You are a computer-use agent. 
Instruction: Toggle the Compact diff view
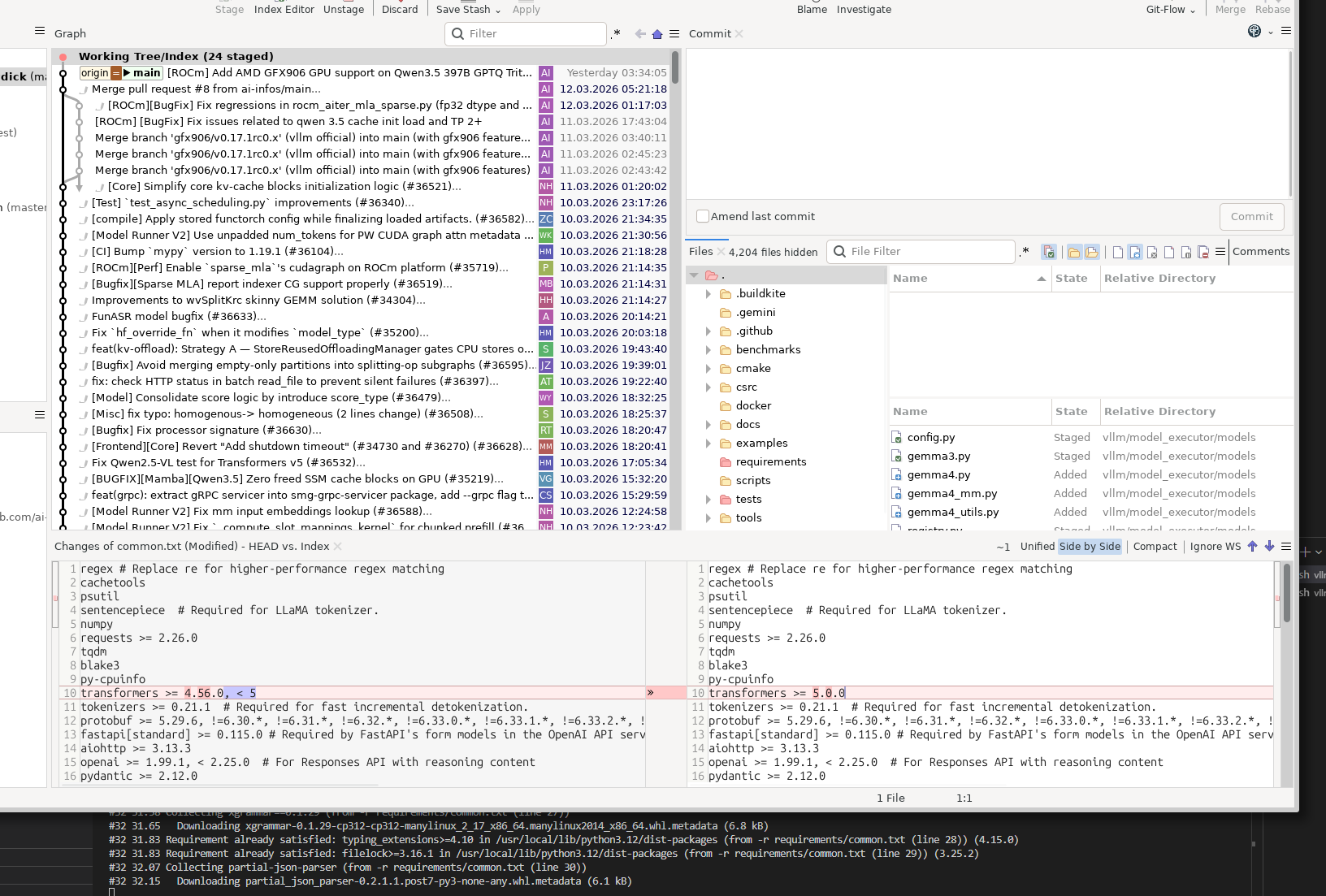coord(1155,547)
